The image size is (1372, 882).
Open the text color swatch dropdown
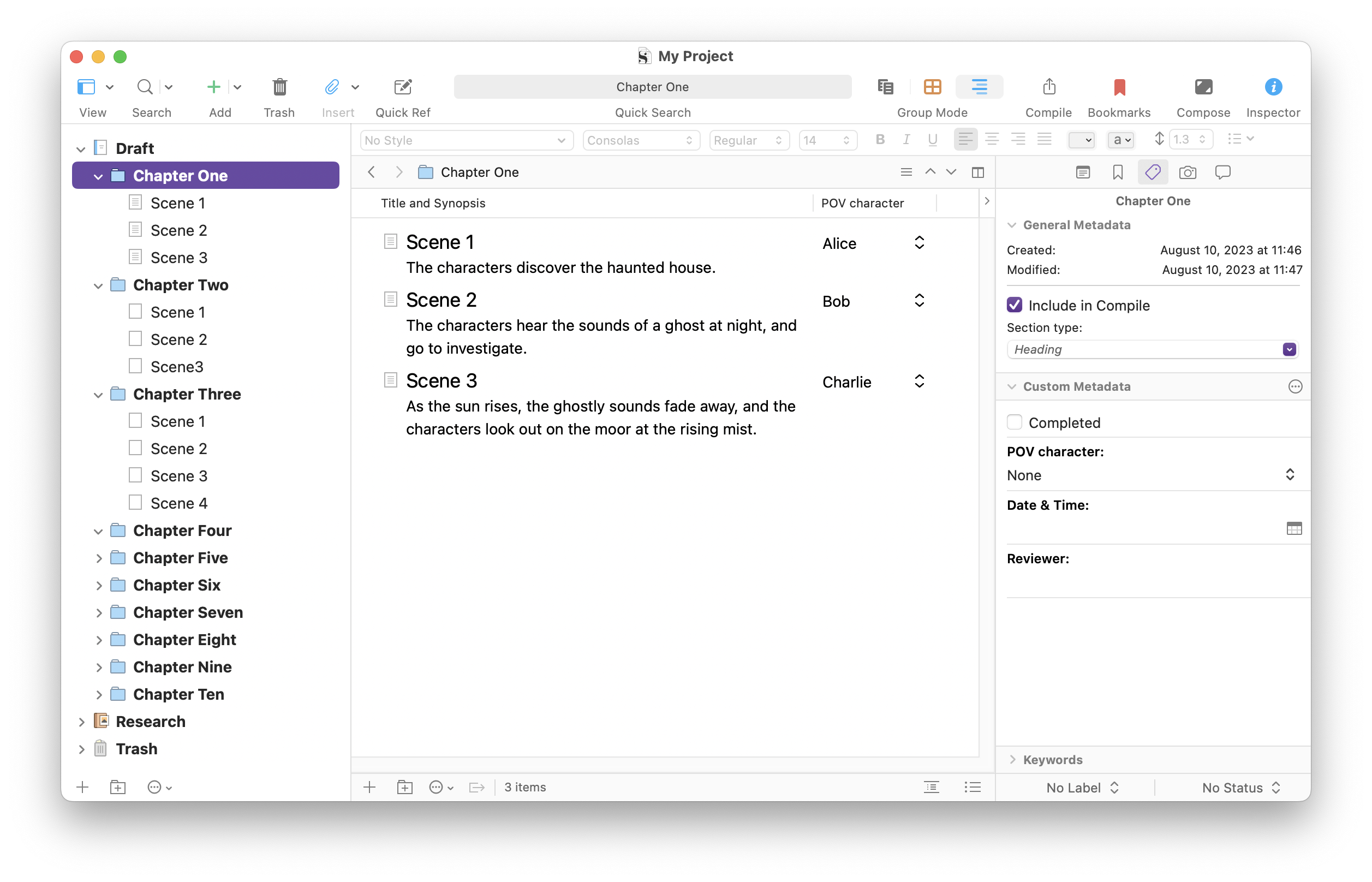[x=1081, y=140]
